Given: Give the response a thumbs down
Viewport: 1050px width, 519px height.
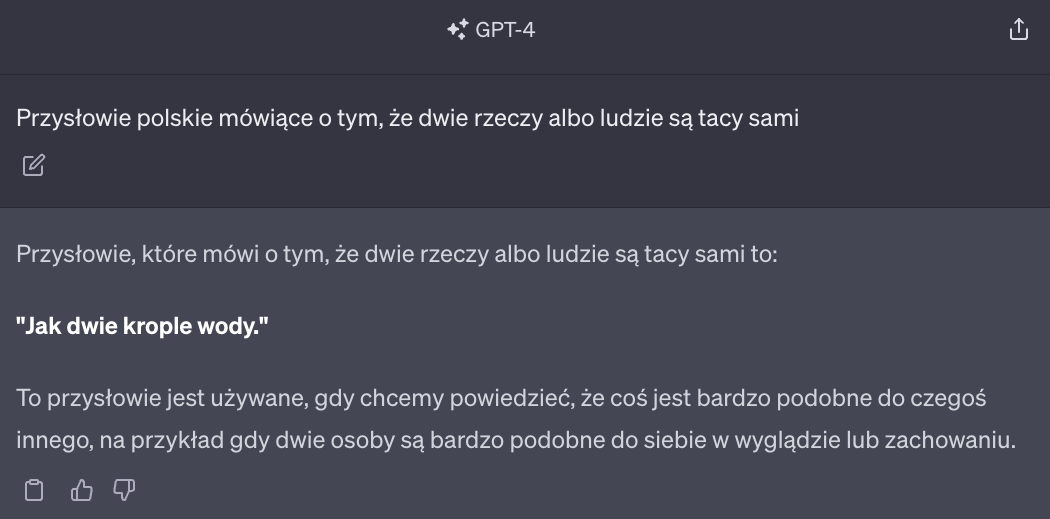Looking at the screenshot, I should tap(124, 490).
